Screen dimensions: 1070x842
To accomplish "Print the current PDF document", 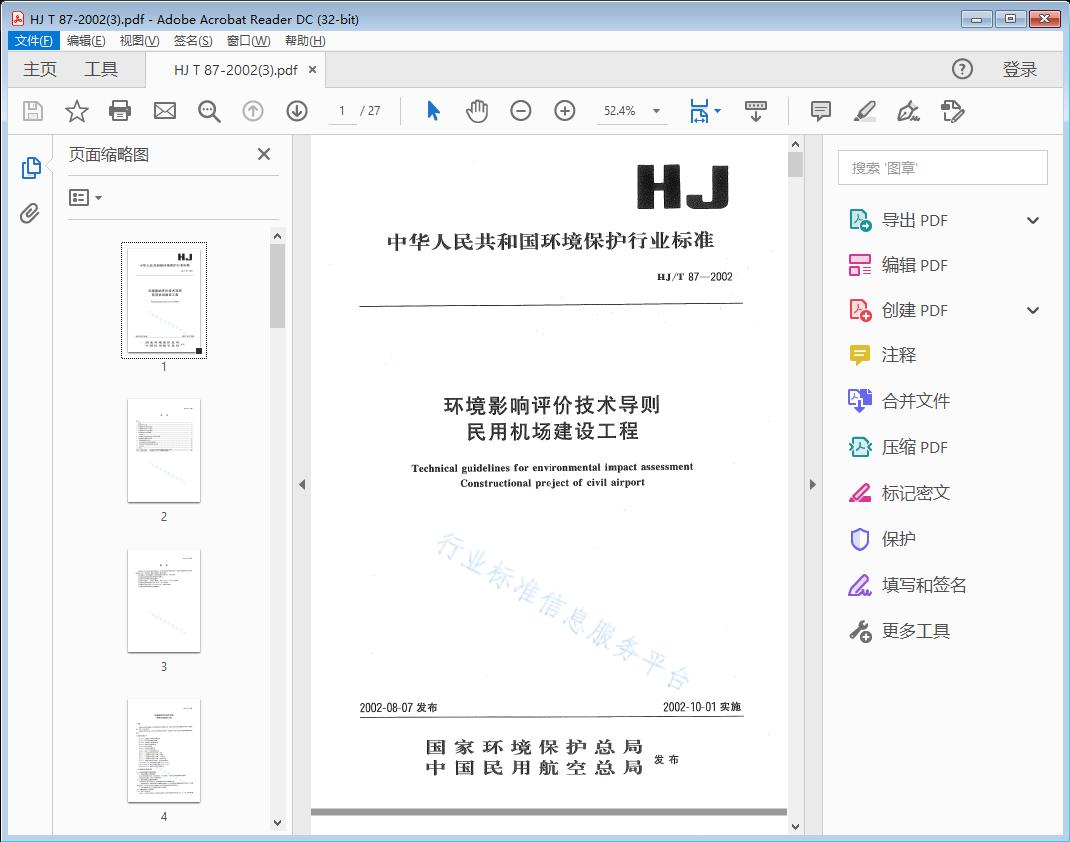I will (x=120, y=111).
